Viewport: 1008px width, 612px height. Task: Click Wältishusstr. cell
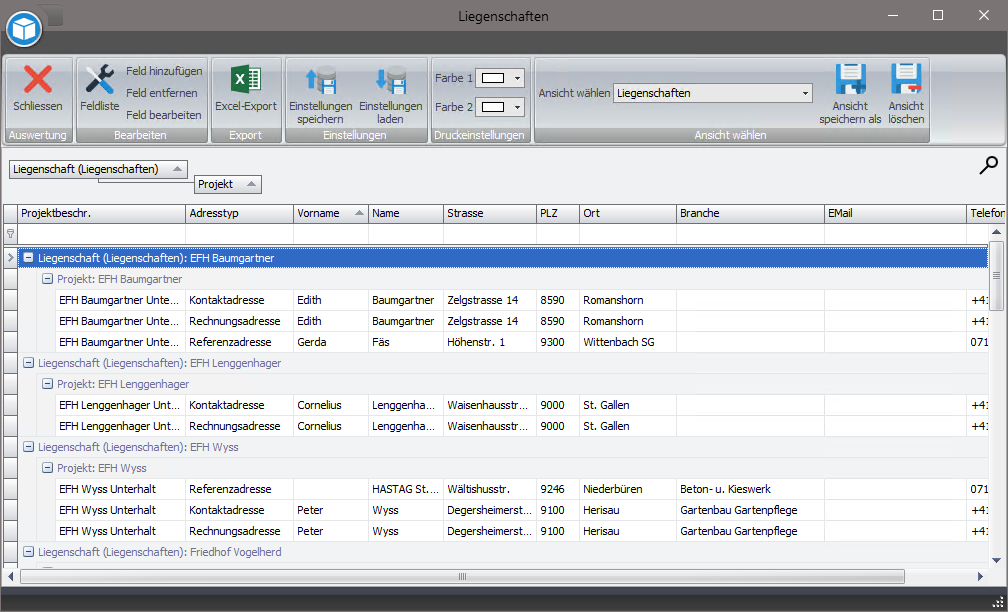490,489
